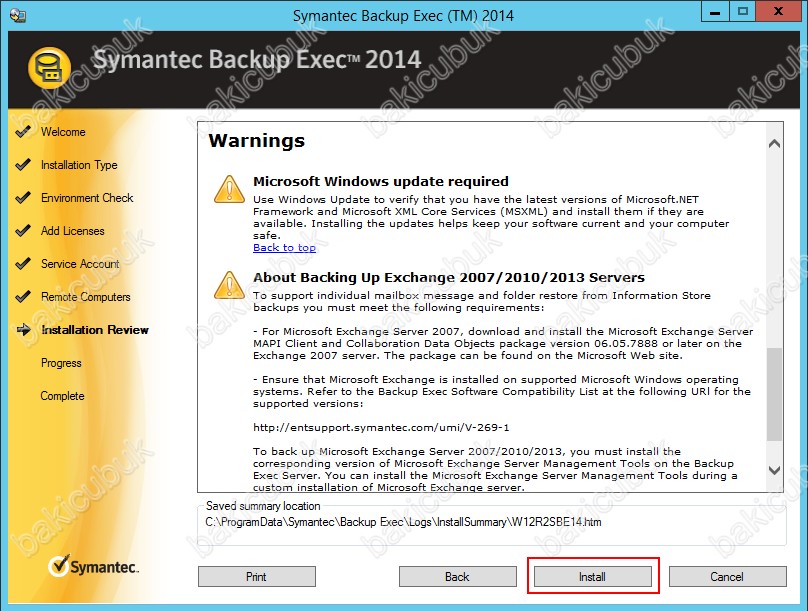Click the warning icon beside Windows update required
This screenshot has height=611, width=808.
[x=229, y=189]
